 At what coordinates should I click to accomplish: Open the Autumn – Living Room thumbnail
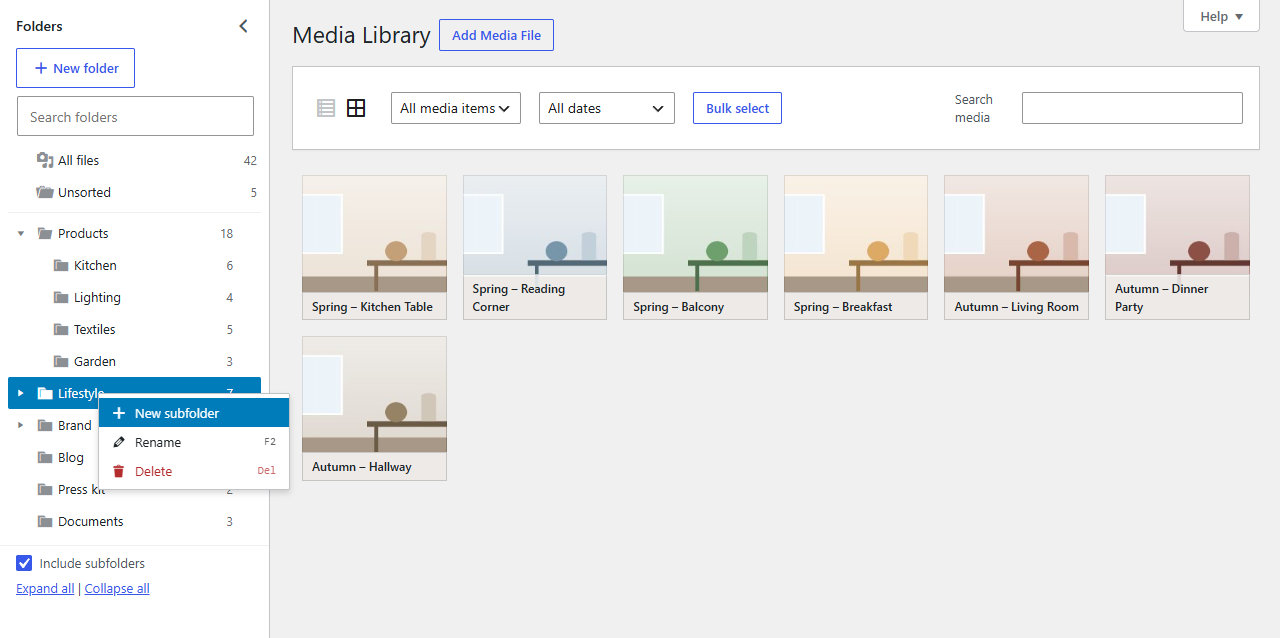pos(1016,247)
